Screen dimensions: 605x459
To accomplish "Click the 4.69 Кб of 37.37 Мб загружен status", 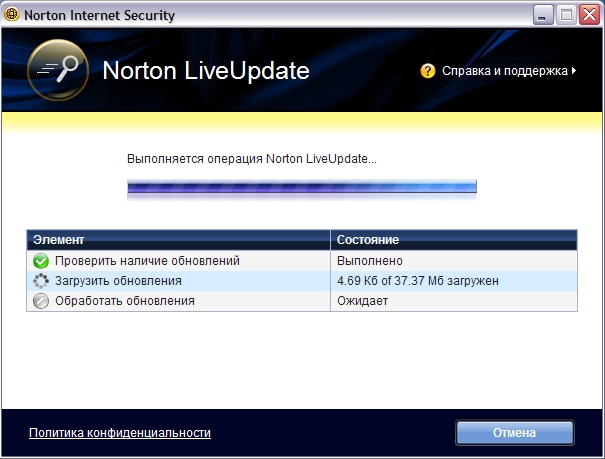I will pyautogui.click(x=418, y=281).
